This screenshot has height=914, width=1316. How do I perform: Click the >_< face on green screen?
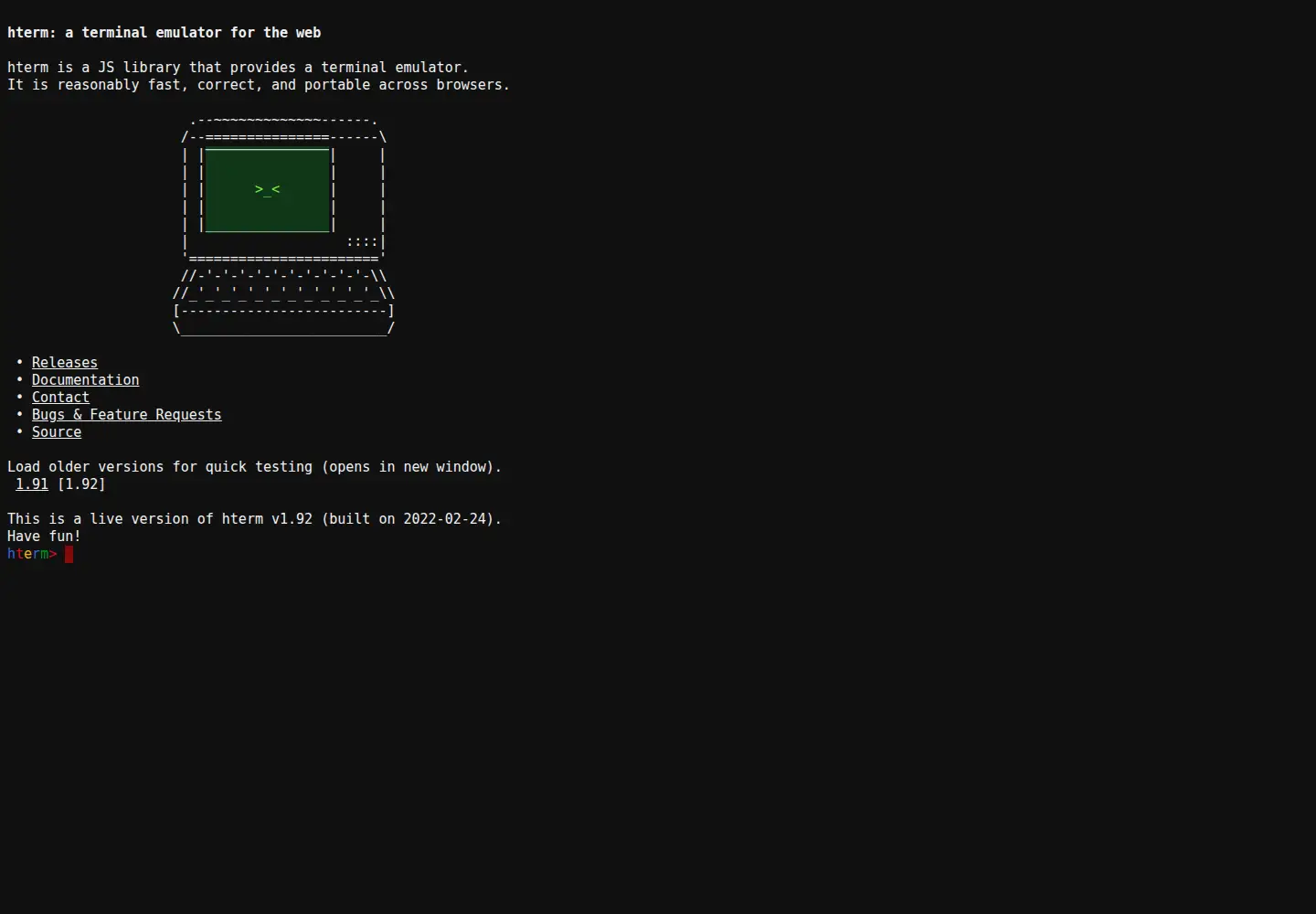click(268, 189)
